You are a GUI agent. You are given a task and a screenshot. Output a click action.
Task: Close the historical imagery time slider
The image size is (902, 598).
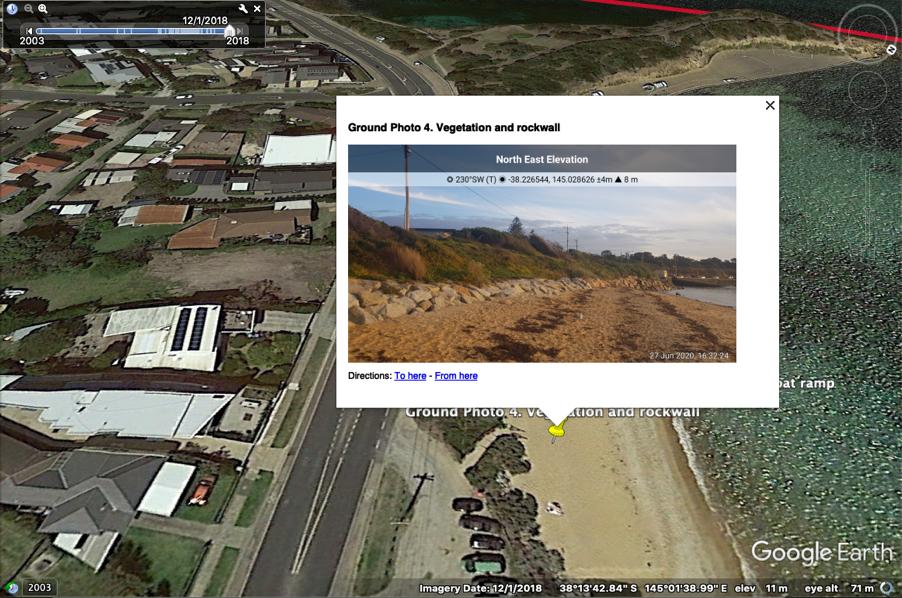point(257,9)
